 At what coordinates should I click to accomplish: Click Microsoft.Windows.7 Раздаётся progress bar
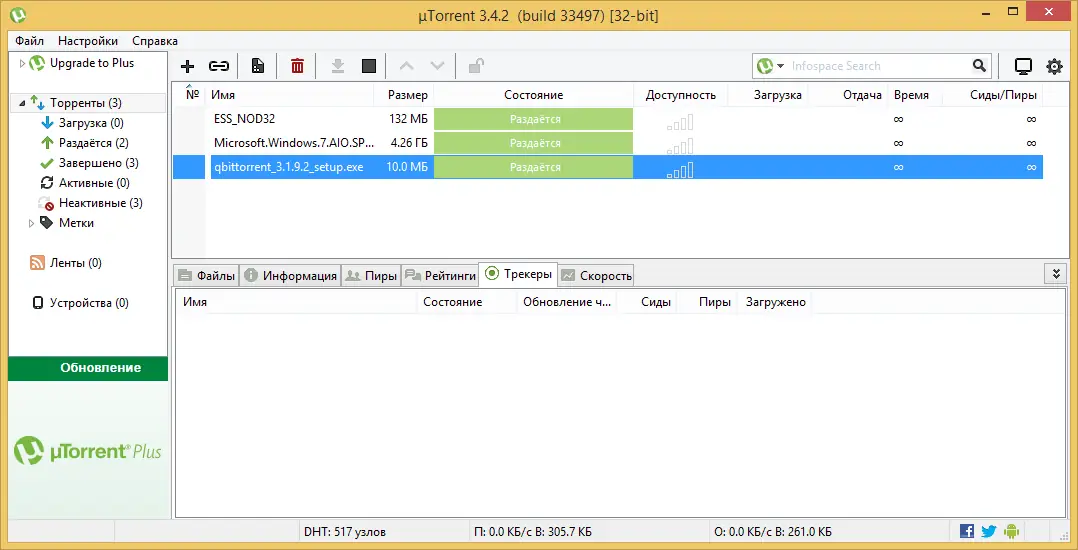pyautogui.click(x=534, y=143)
